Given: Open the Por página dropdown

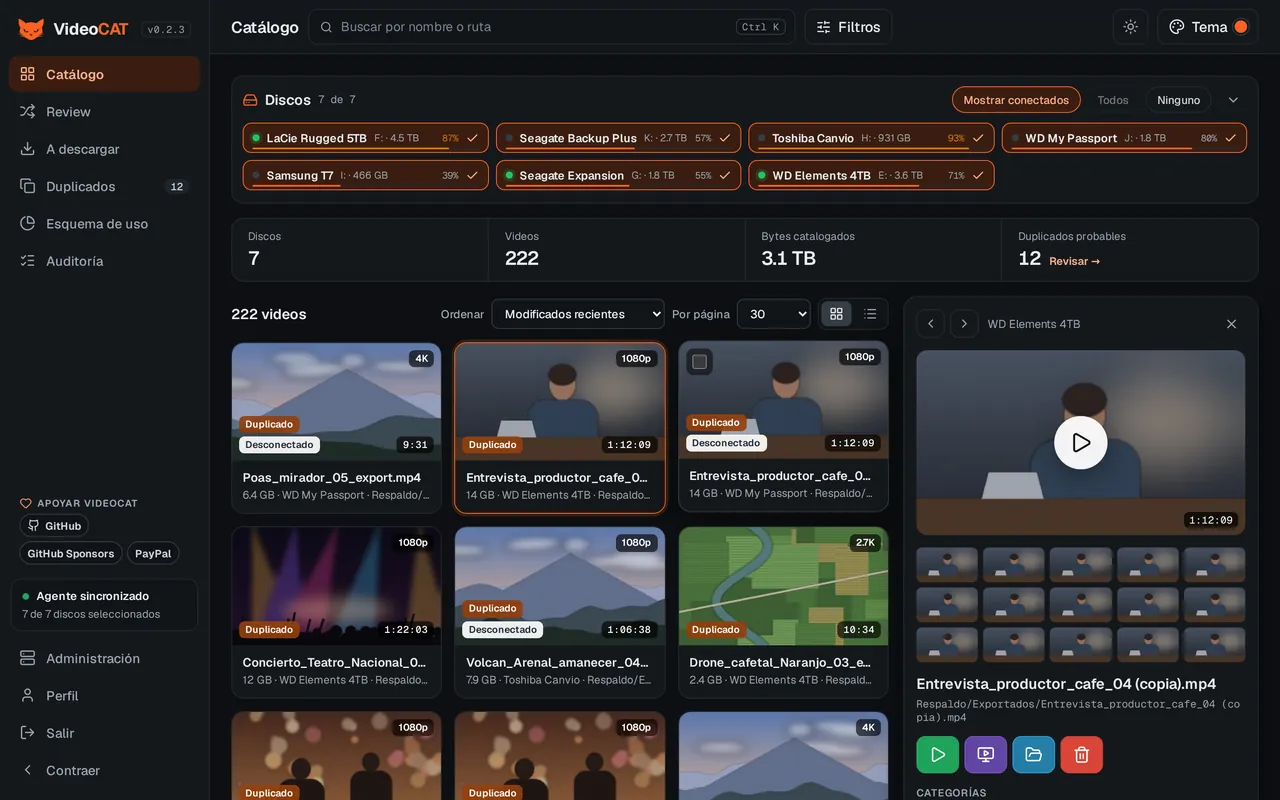Looking at the screenshot, I should click(774, 314).
